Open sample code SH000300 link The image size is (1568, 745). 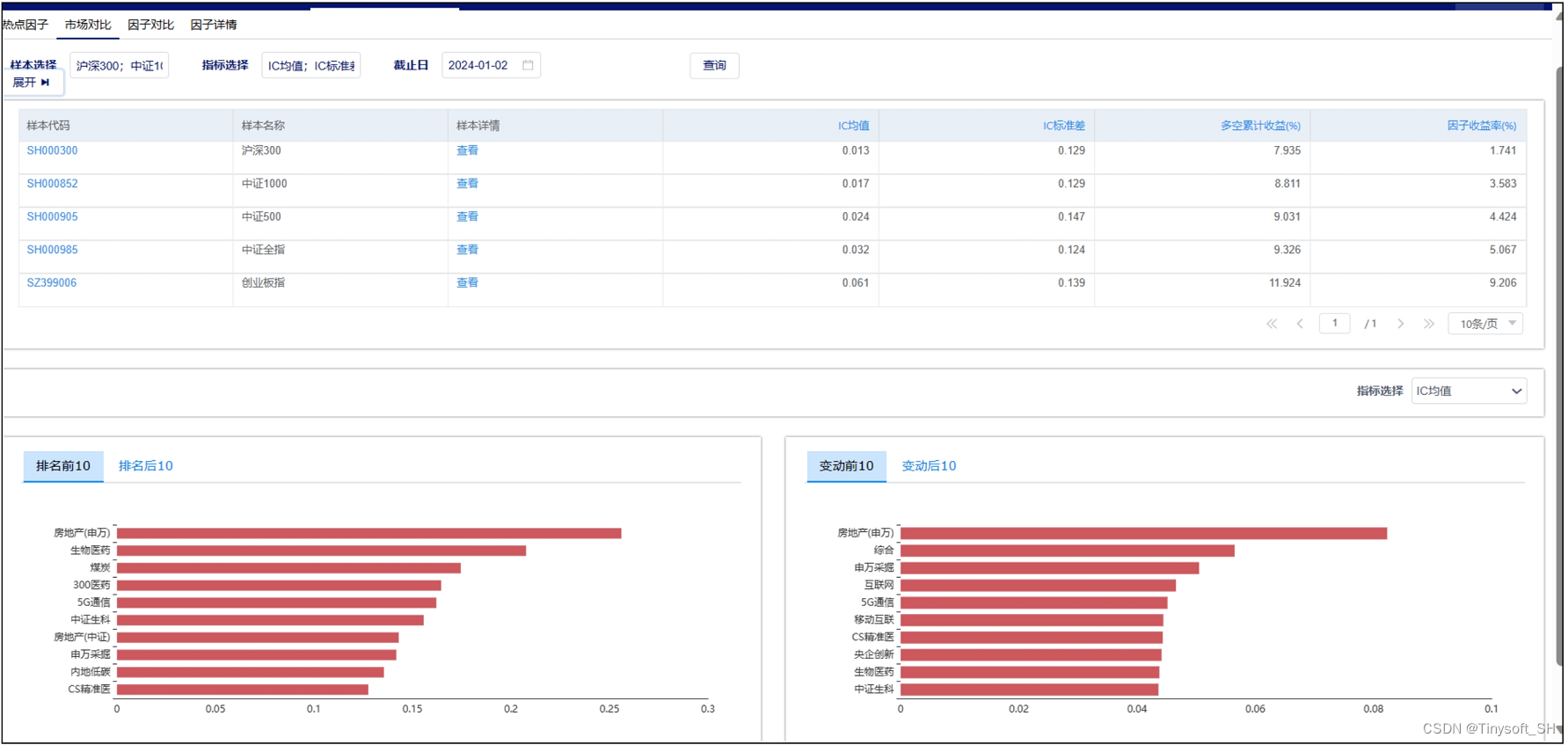tap(52, 150)
